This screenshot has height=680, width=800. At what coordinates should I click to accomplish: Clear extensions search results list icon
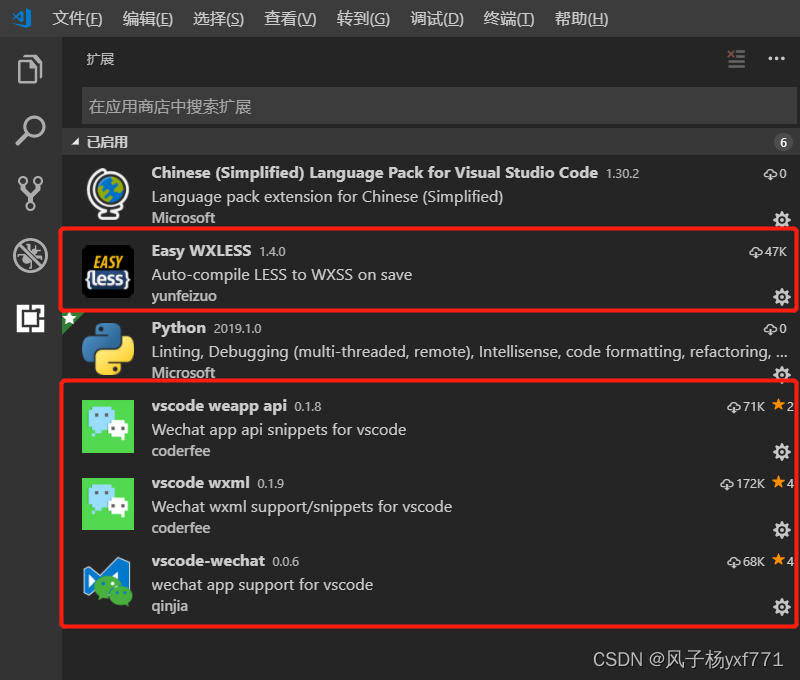(x=736, y=59)
